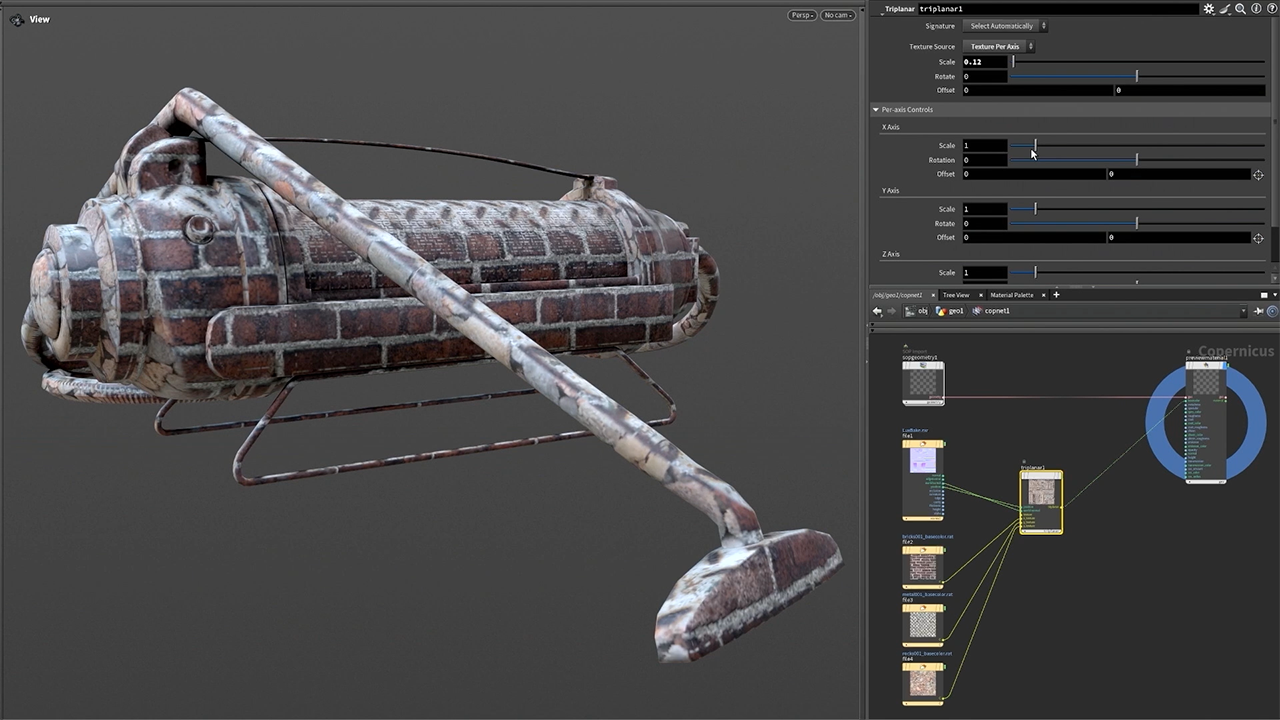Screen dimensions: 1280x720
Task: Click the main Rotate slider handle
Action: [x=1136, y=76]
